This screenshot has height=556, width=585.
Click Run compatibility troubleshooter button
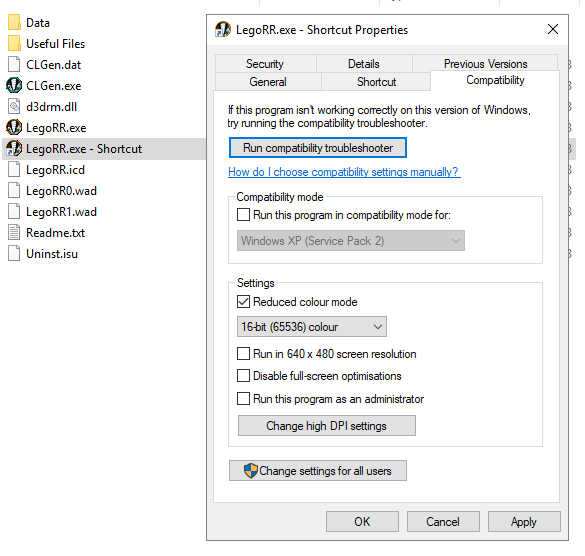[318, 148]
